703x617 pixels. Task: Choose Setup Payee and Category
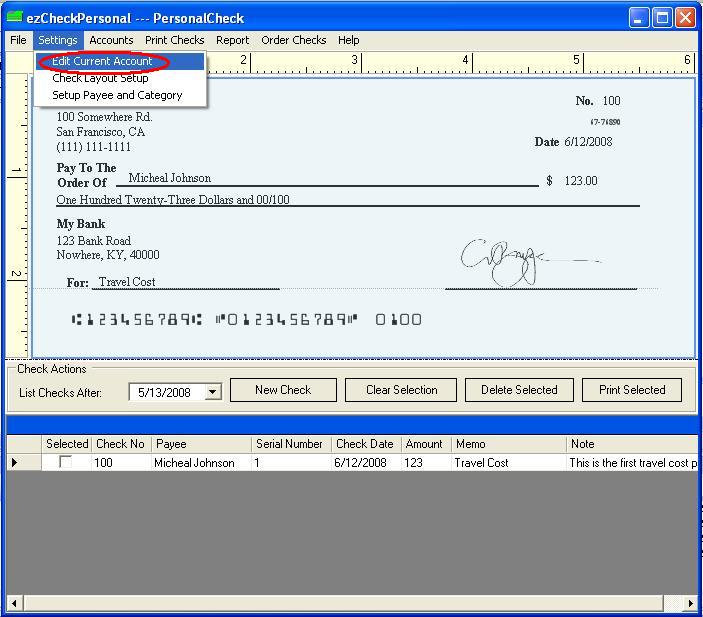pos(120,95)
